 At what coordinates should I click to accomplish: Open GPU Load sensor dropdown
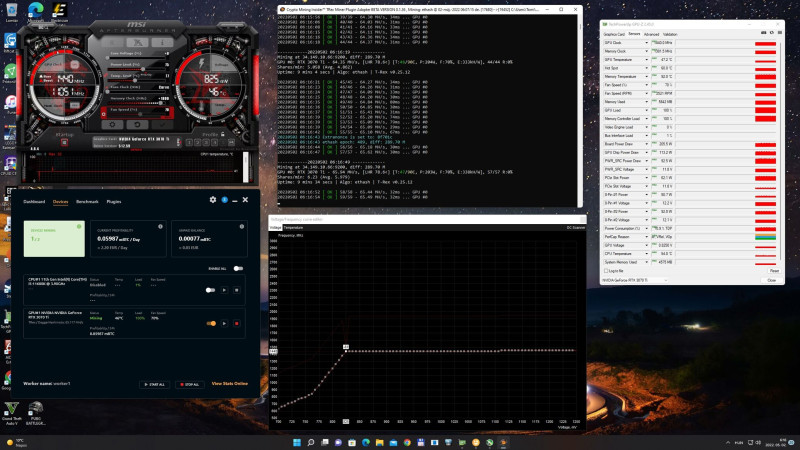click(646, 110)
